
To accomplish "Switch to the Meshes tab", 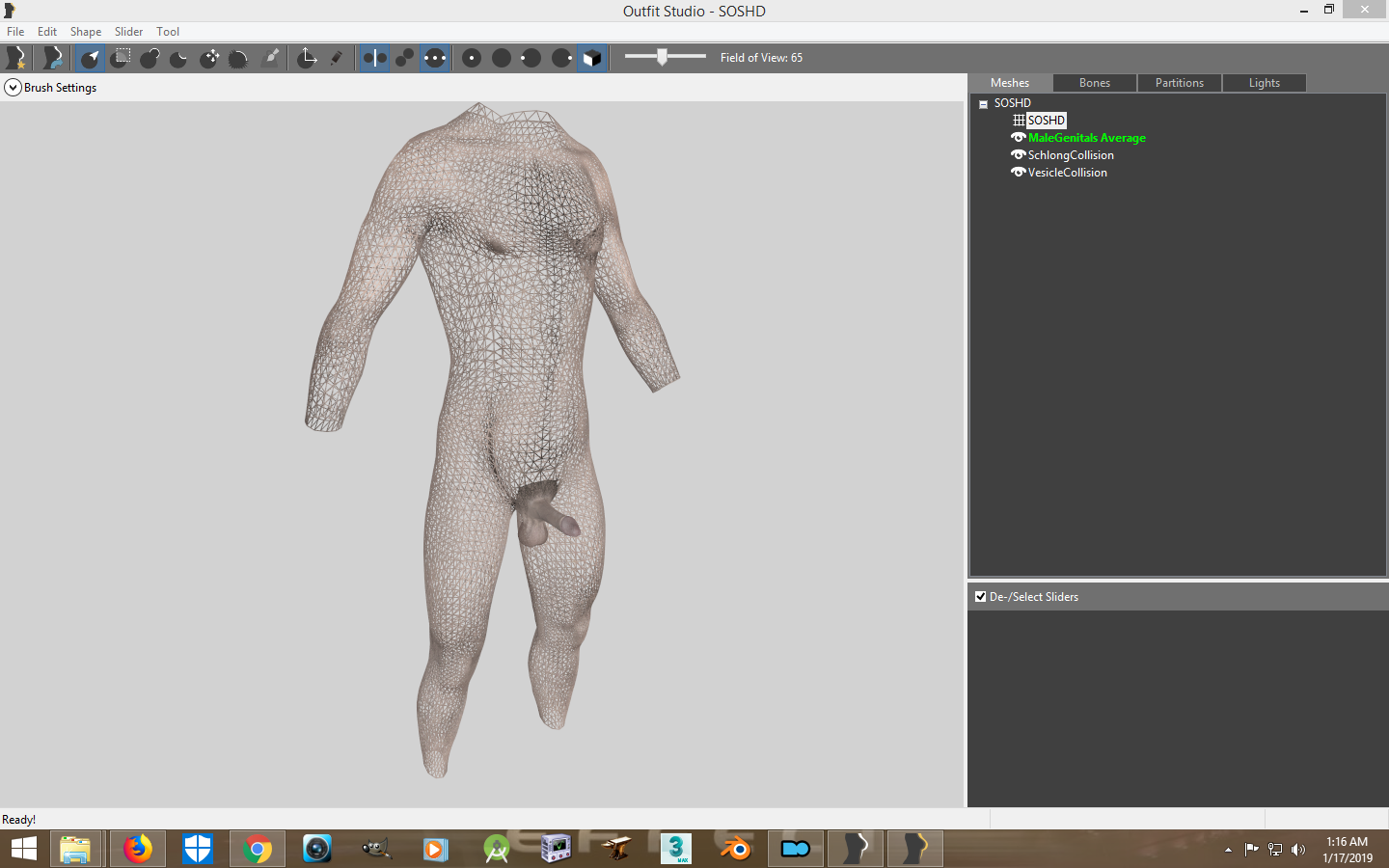I will coord(1010,83).
